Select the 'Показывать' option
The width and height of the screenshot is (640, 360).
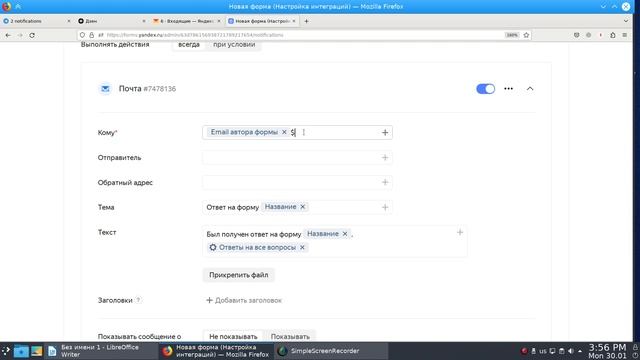[x=290, y=337]
